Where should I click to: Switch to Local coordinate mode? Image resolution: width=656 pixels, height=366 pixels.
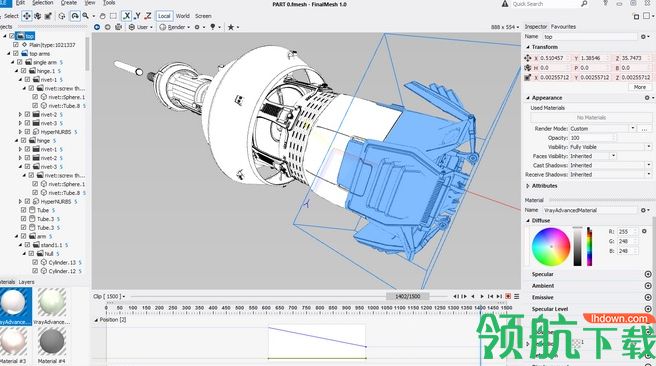(x=164, y=16)
